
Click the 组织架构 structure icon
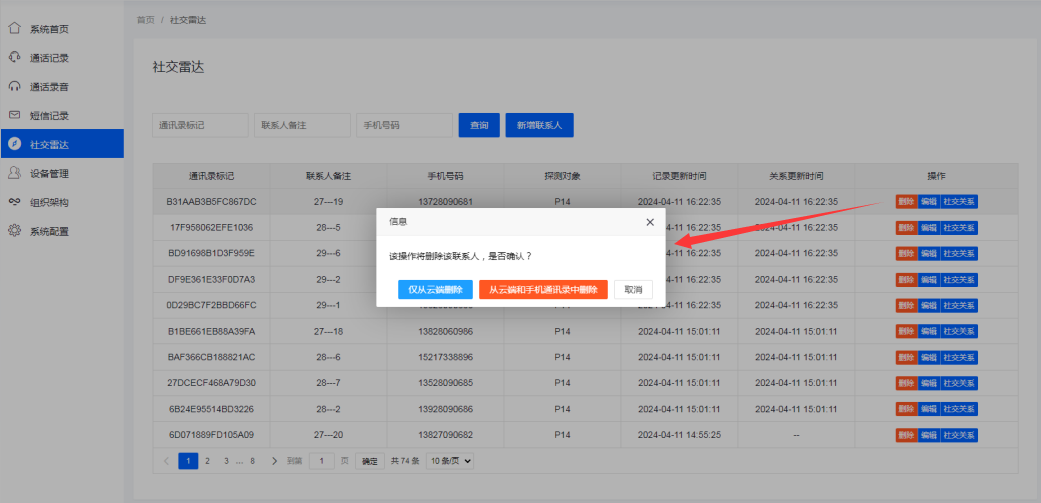14,202
